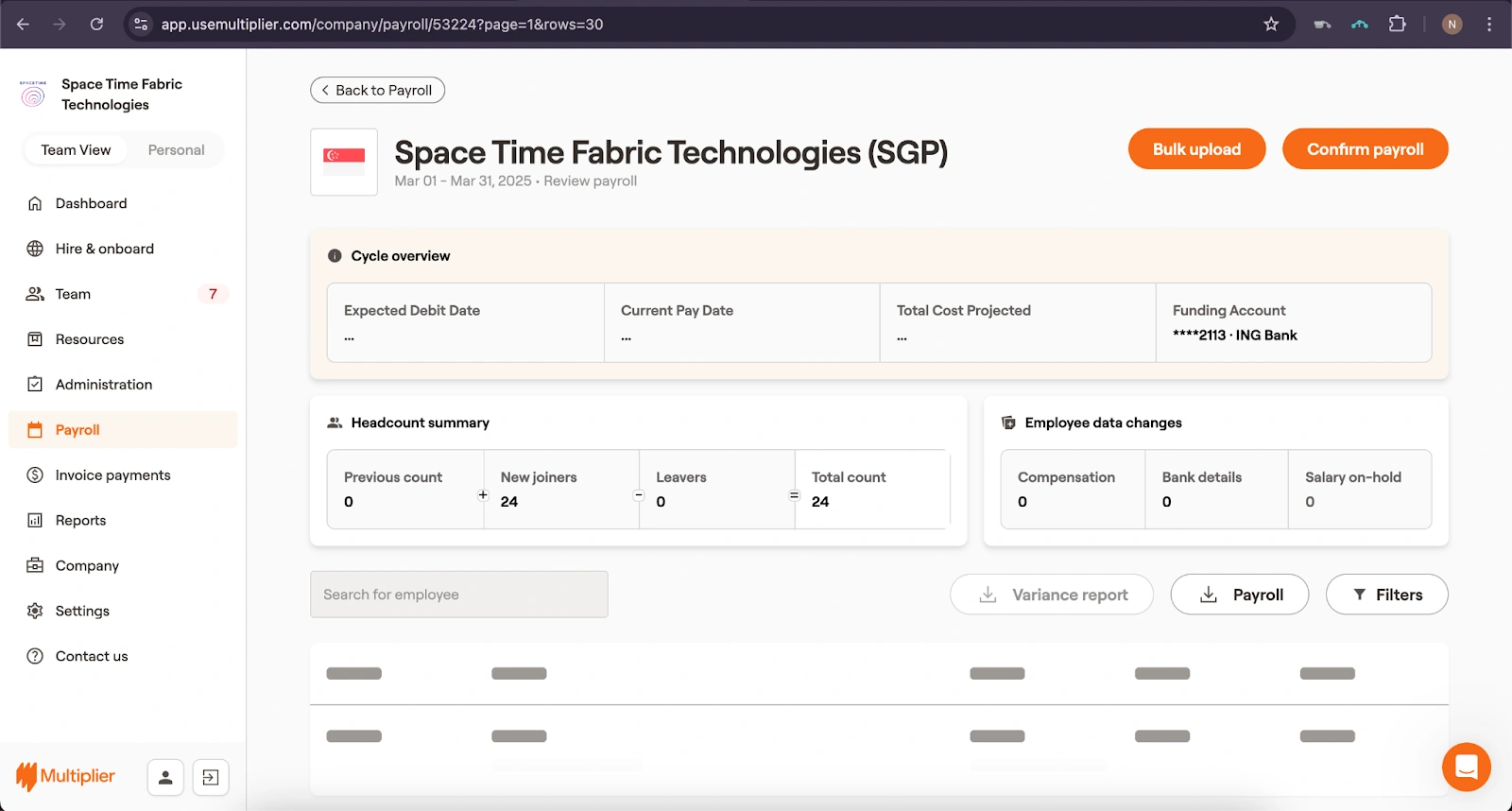Click the logout icon button
The height and width of the screenshot is (811, 1512).
pyautogui.click(x=211, y=777)
